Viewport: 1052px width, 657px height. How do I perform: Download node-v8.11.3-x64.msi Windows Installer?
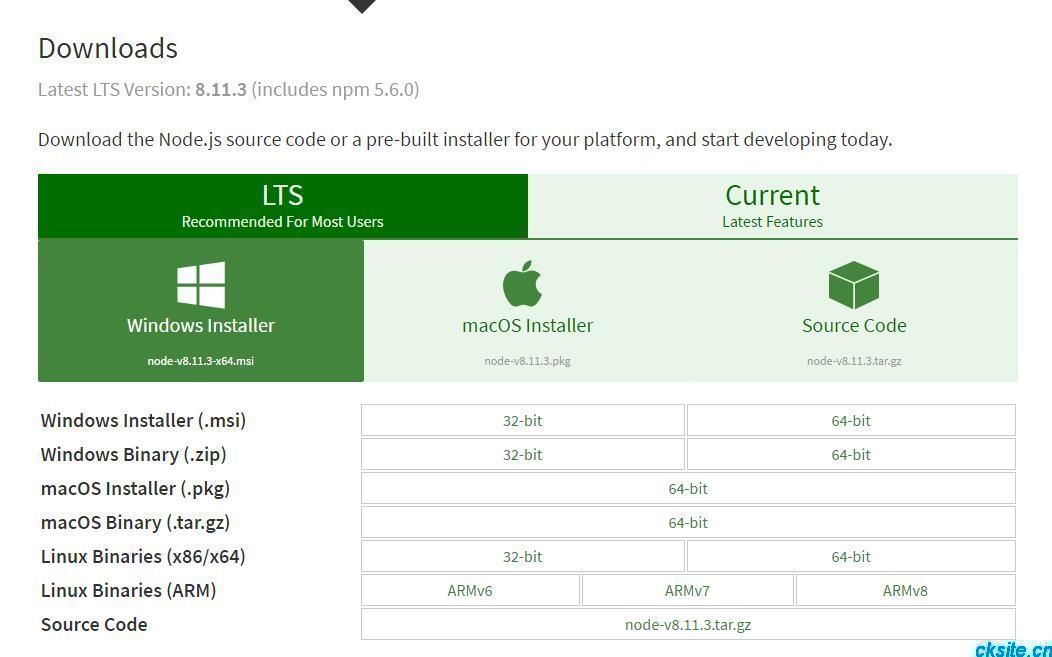coord(201,311)
